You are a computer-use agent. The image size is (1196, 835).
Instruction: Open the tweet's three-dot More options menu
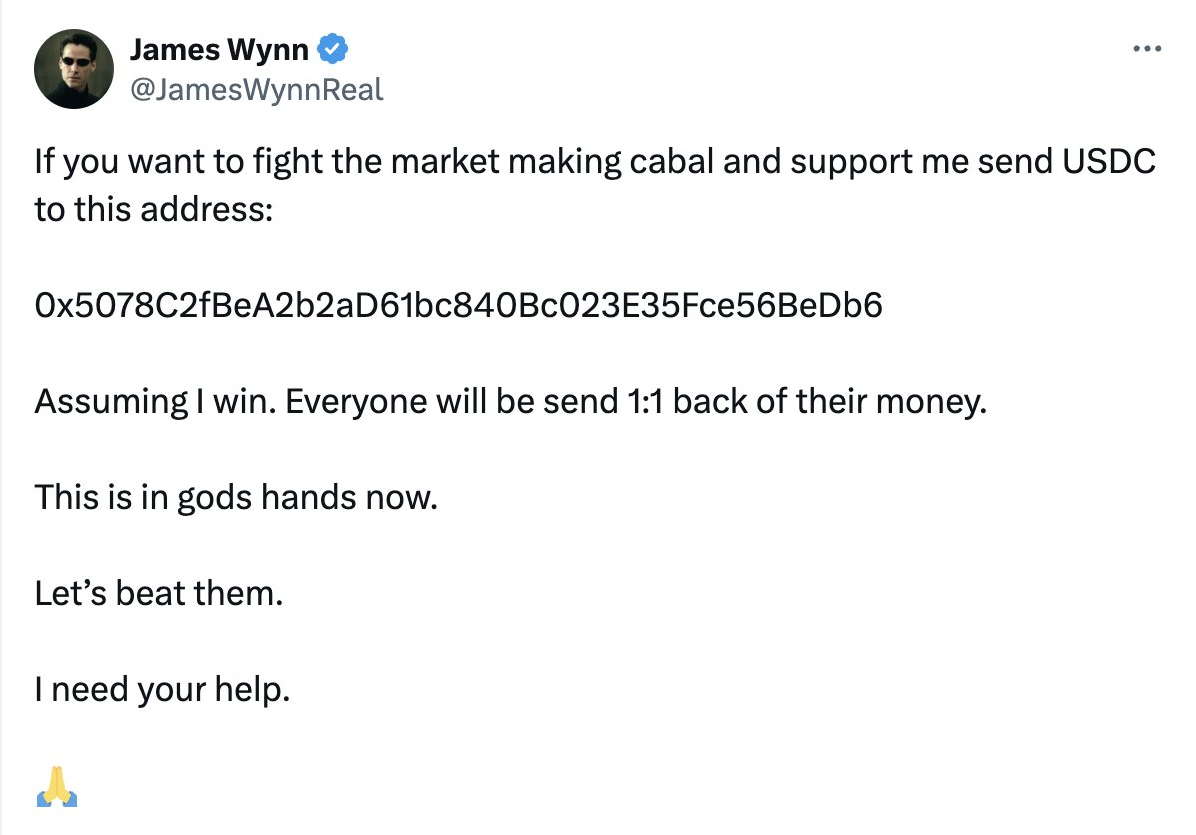point(1146,48)
